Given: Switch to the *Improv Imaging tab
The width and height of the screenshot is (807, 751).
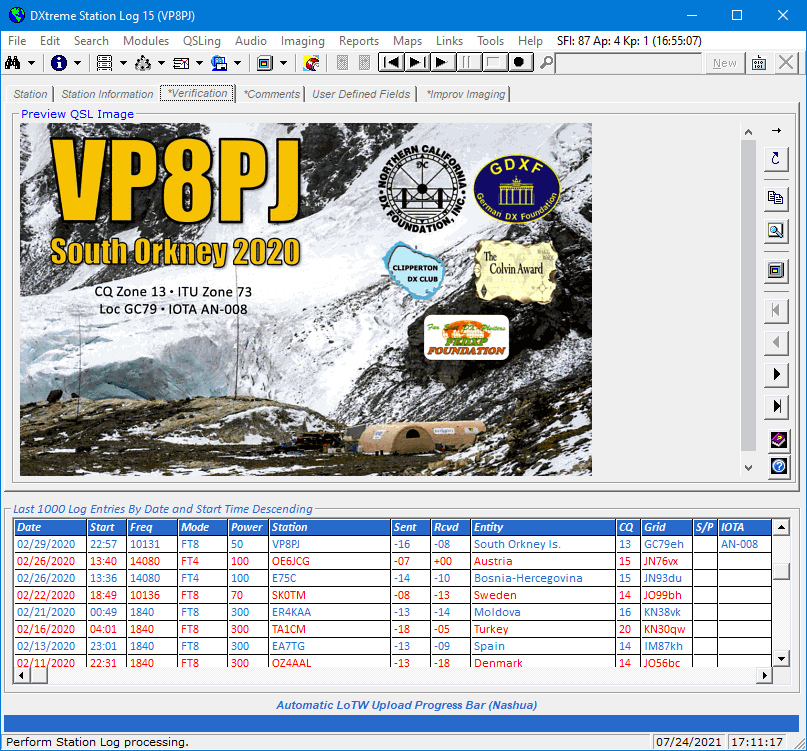Looking at the screenshot, I should pos(465,94).
